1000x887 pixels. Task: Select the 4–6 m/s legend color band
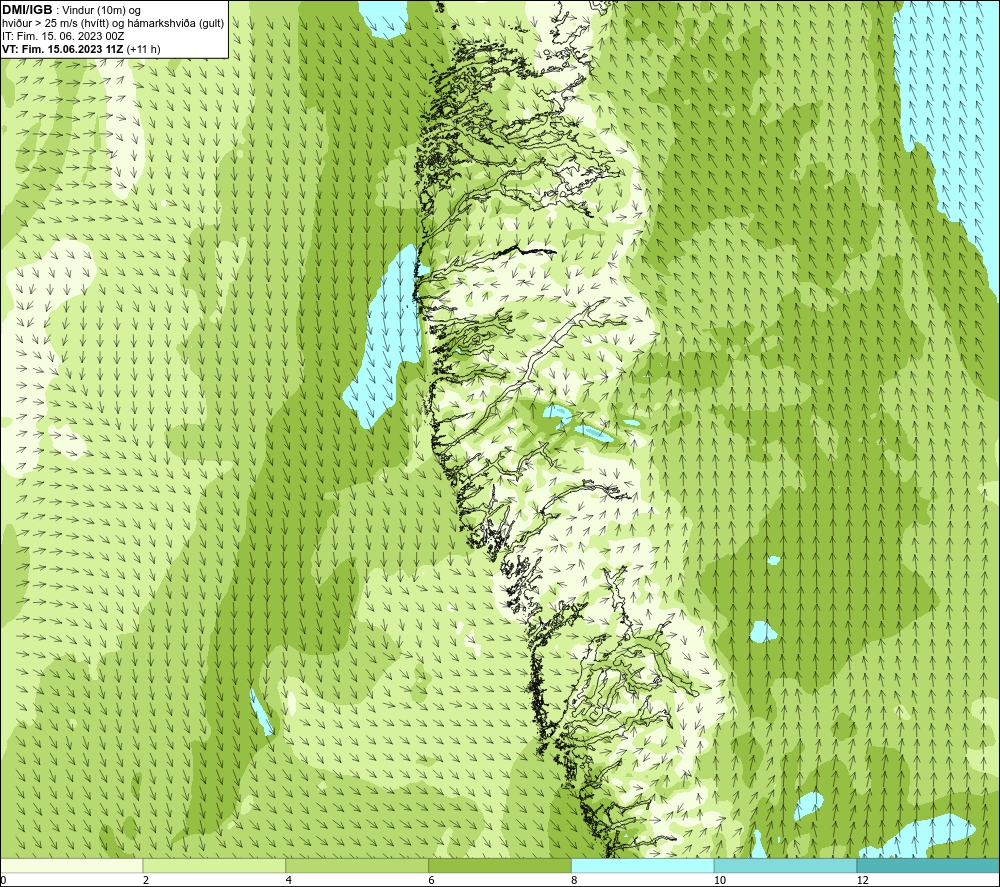coord(357,866)
